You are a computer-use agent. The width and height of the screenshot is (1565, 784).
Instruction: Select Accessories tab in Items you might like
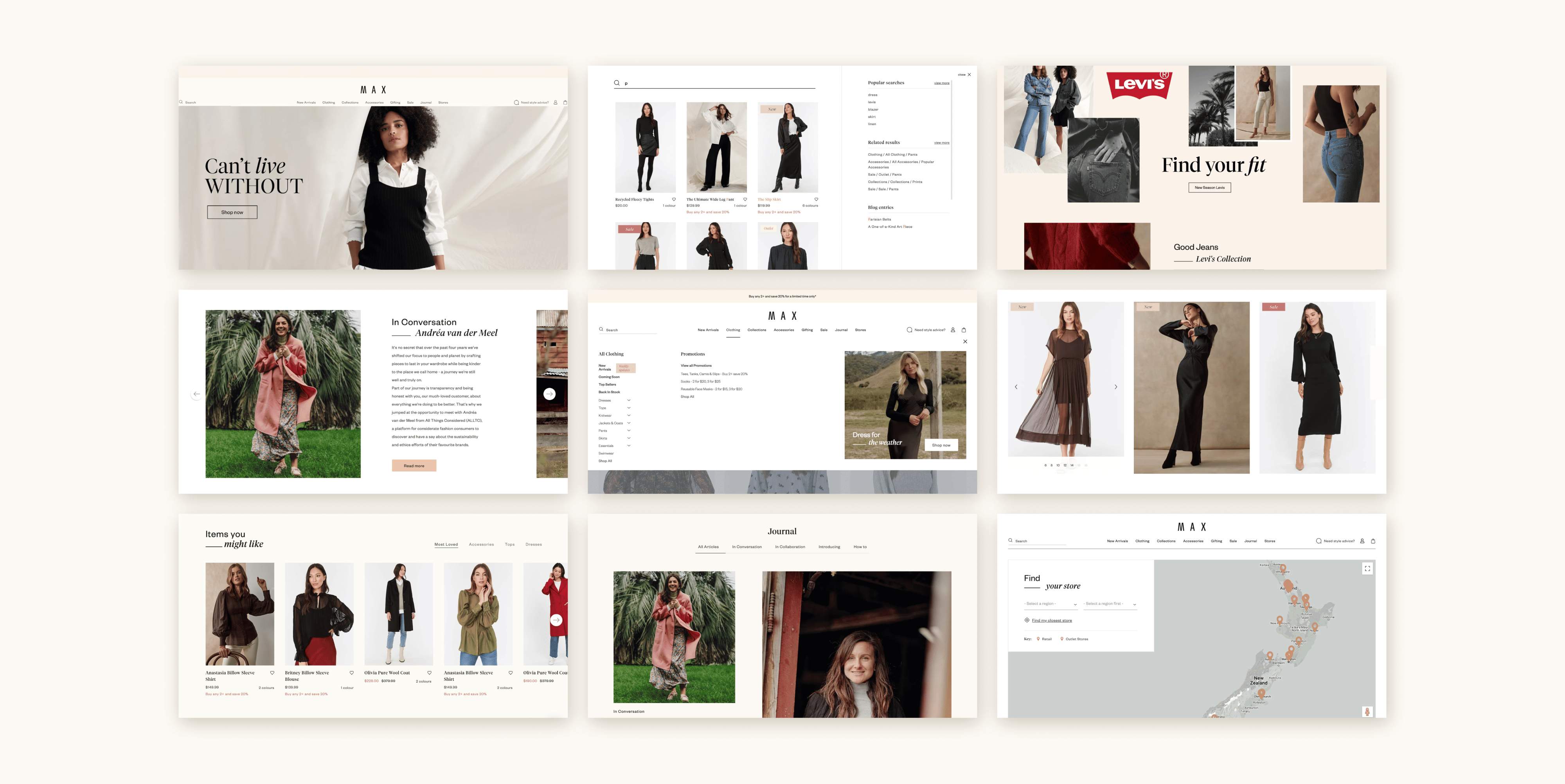click(x=481, y=544)
